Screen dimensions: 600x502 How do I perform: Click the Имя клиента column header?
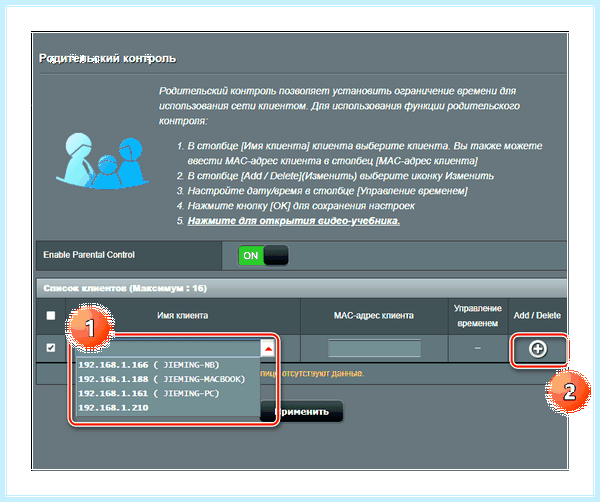[x=183, y=316]
